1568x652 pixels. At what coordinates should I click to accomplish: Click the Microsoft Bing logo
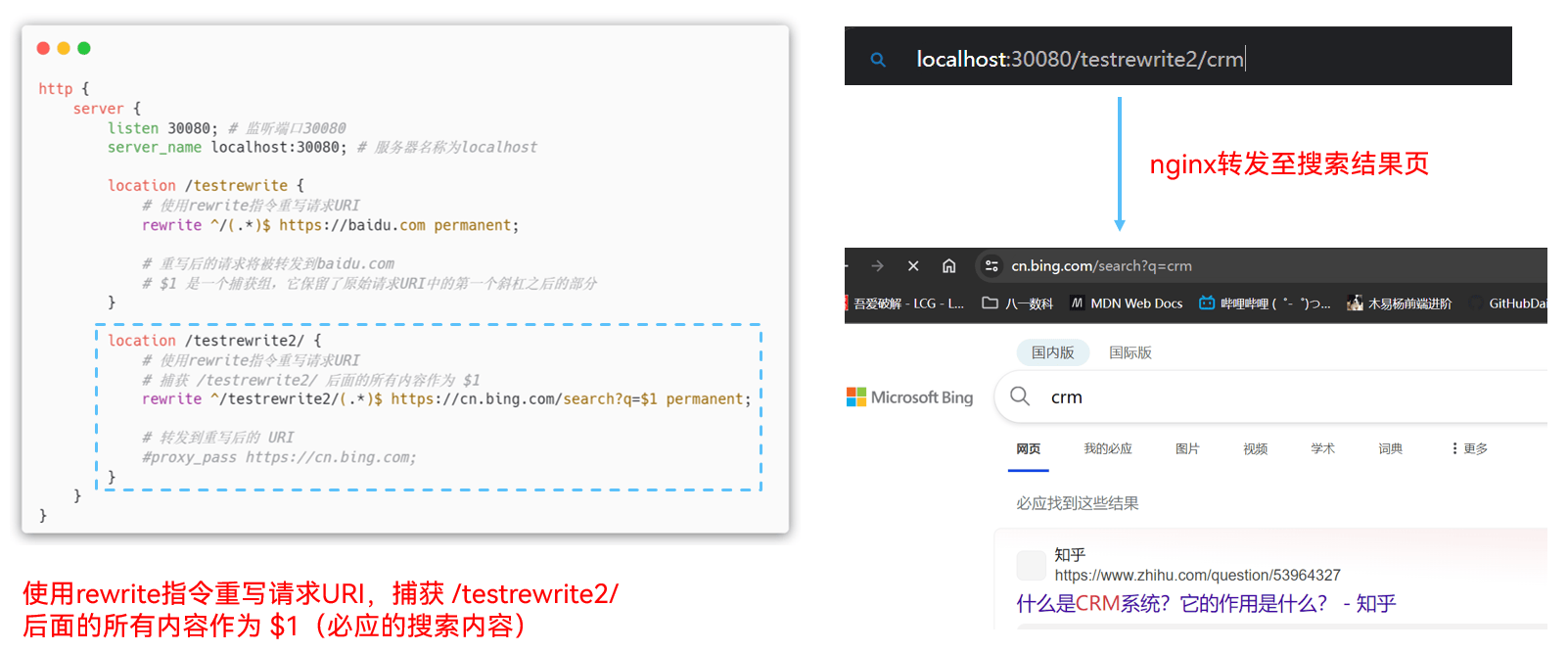[909, 397]
